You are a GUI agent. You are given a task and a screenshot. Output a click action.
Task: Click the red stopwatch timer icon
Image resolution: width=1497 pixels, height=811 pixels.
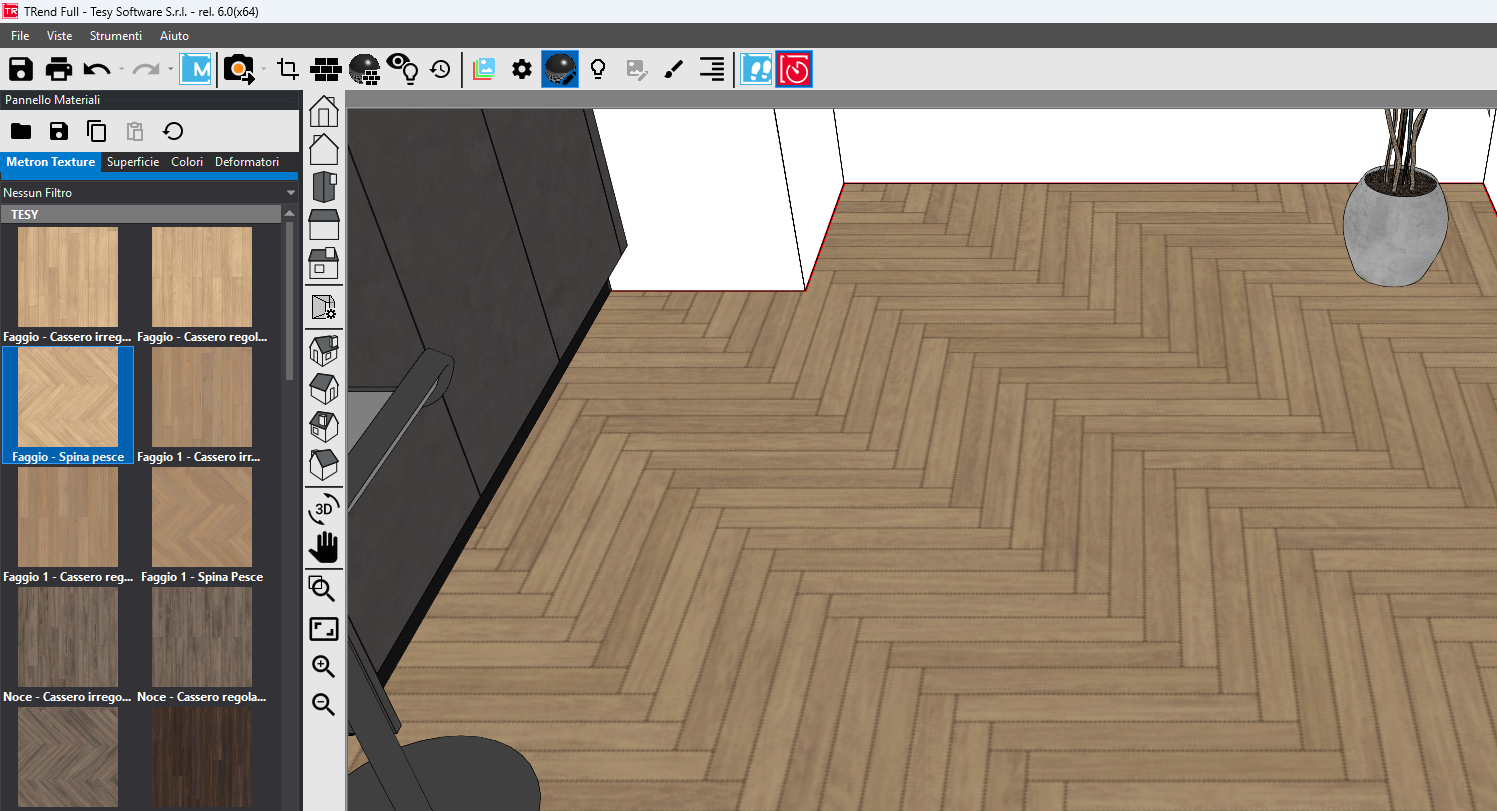[x=794, y=69]
